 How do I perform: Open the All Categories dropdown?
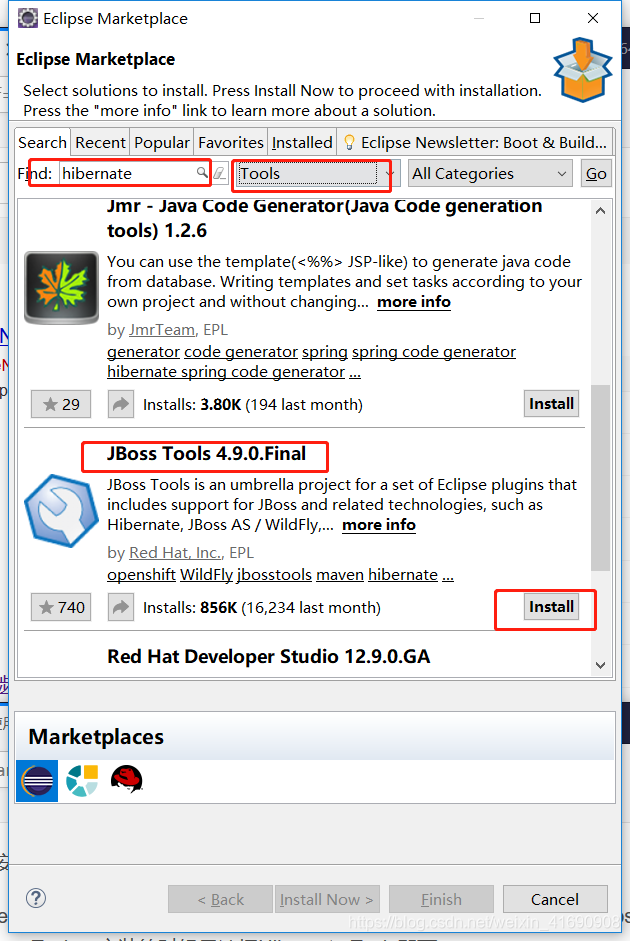[x=490, y=173]
